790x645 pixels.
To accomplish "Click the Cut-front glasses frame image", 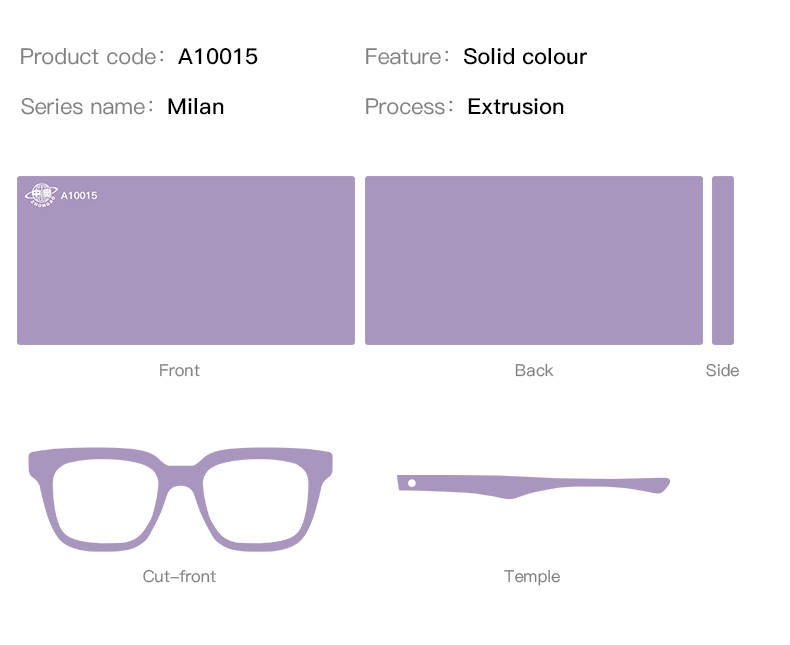I will 180,499.
